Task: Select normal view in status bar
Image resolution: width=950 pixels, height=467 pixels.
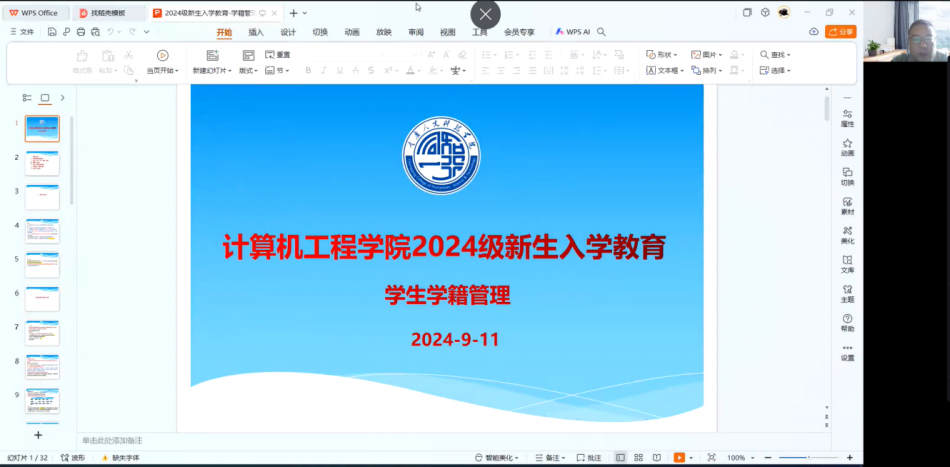Action: coord(620,458)
